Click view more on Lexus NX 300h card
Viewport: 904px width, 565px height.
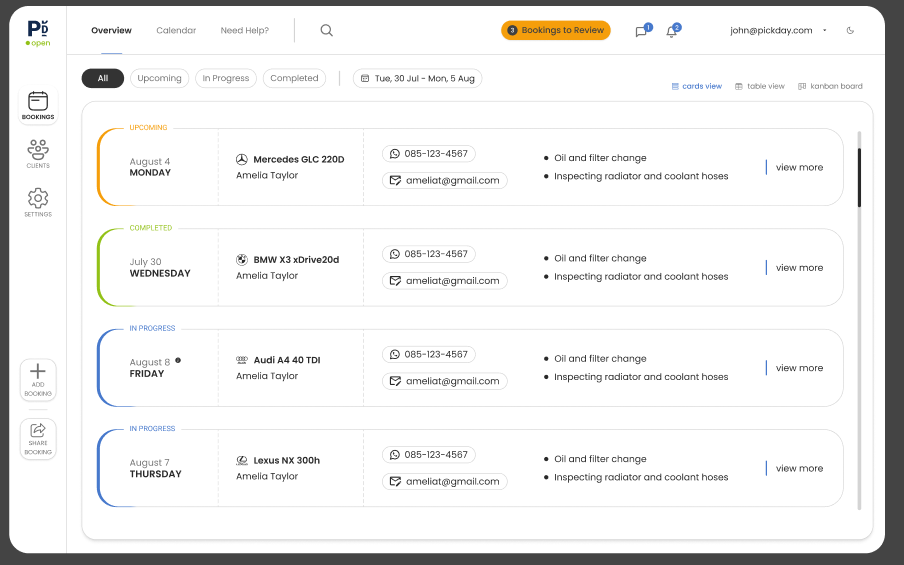click(799, 468)
